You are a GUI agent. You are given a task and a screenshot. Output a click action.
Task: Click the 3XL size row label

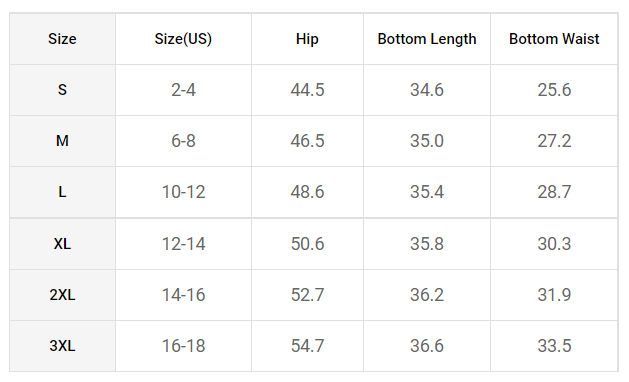(x=62, y=345)
